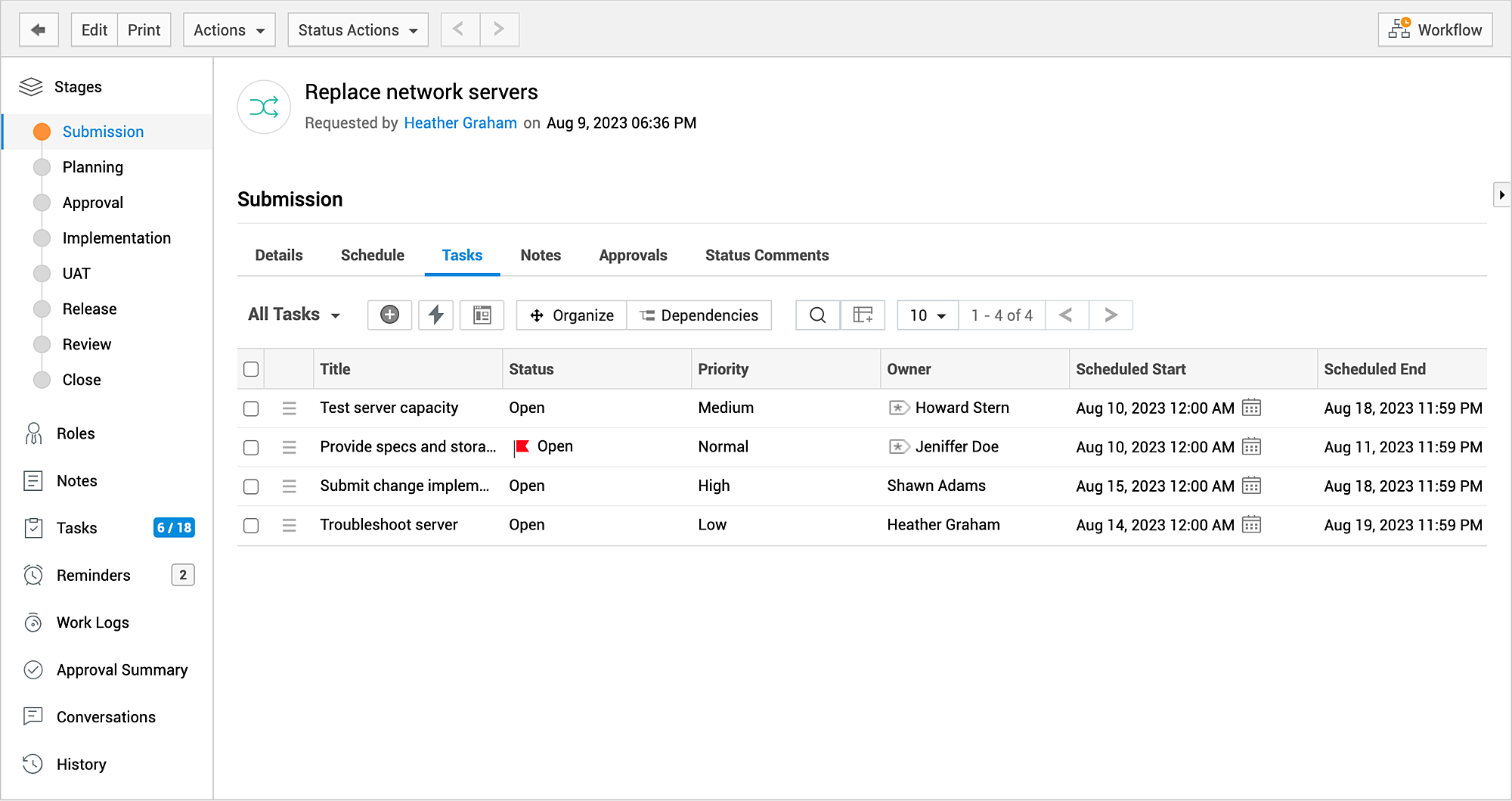Click the task template view icon

(x=482, y=315)
